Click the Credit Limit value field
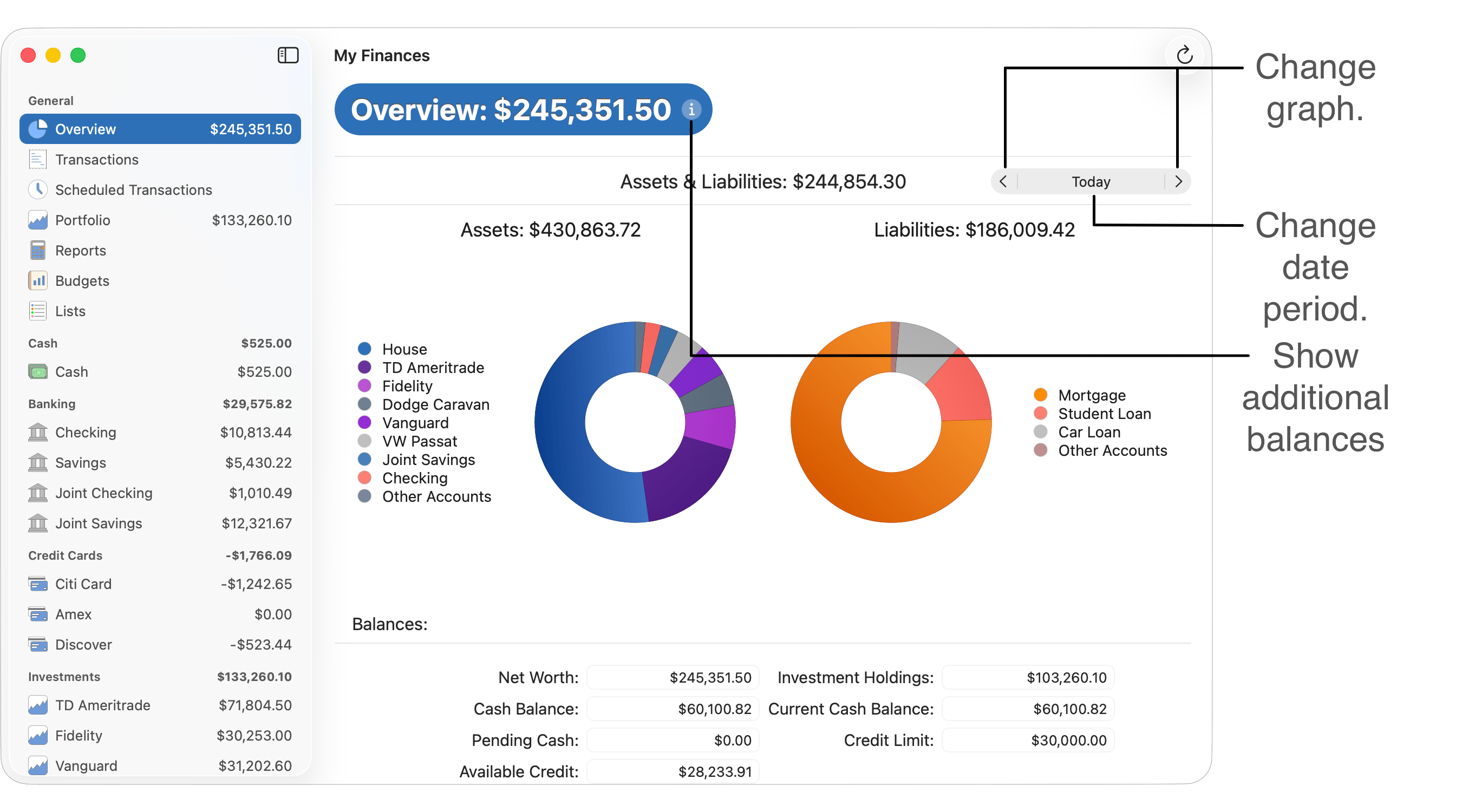This screenshot has height=812, width=1462. coord(1028,741)
